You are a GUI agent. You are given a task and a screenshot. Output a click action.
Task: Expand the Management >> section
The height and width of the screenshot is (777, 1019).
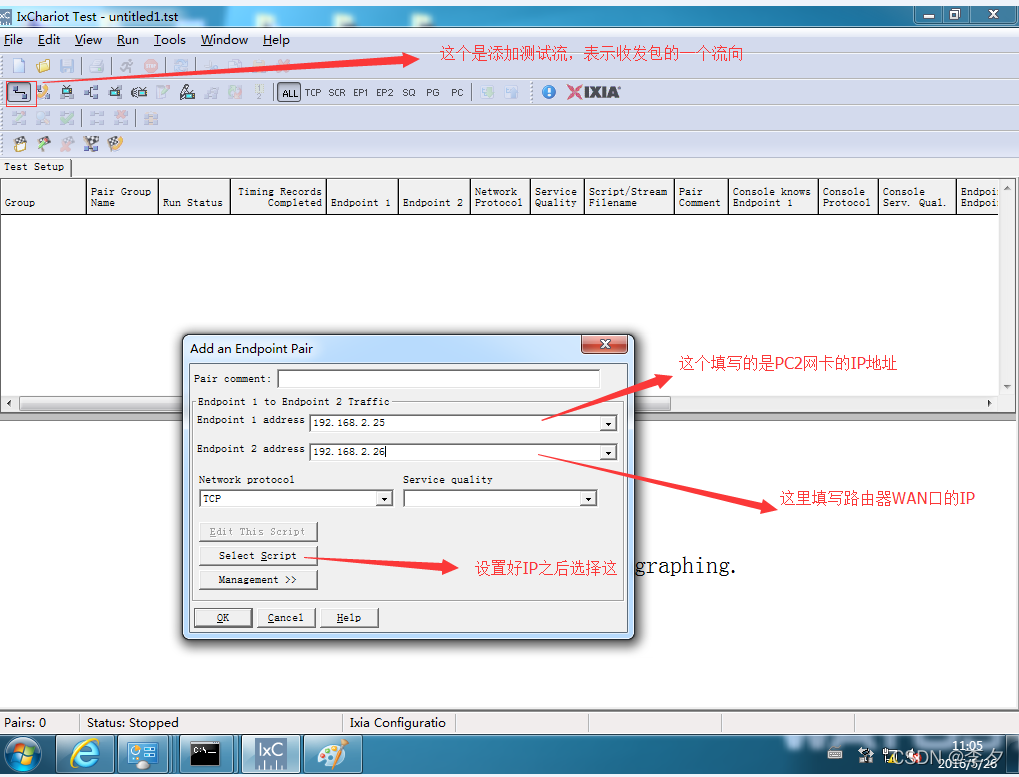point(258,580)
